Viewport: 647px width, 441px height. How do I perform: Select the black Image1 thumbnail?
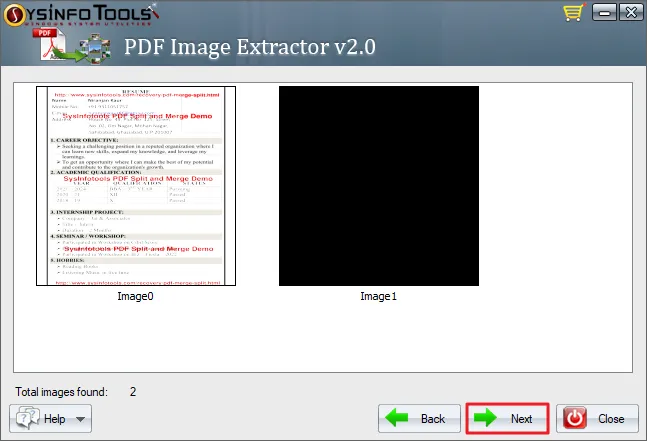379,186
